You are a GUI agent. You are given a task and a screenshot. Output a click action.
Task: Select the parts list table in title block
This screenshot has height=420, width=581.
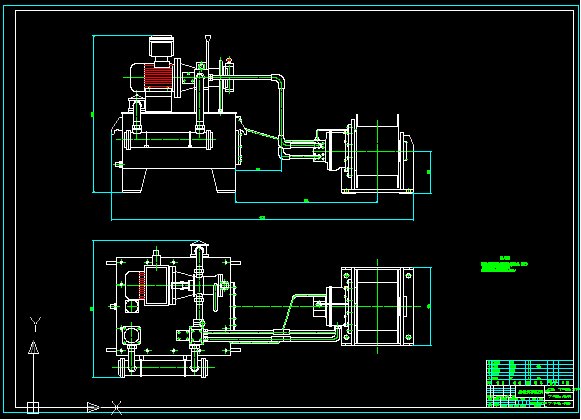point(530,373)
